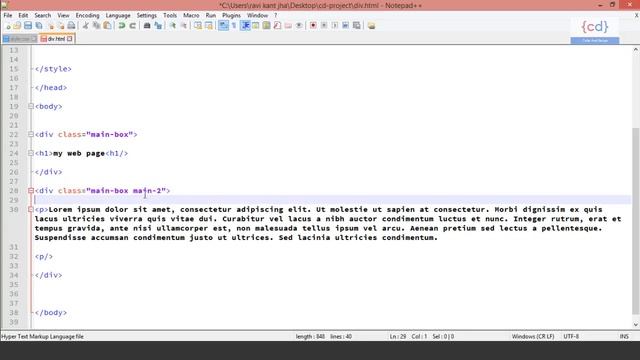The height and width of the screenshot is (360, 640).
Task: Open the Encoding menu
Action: pos(87,15)
